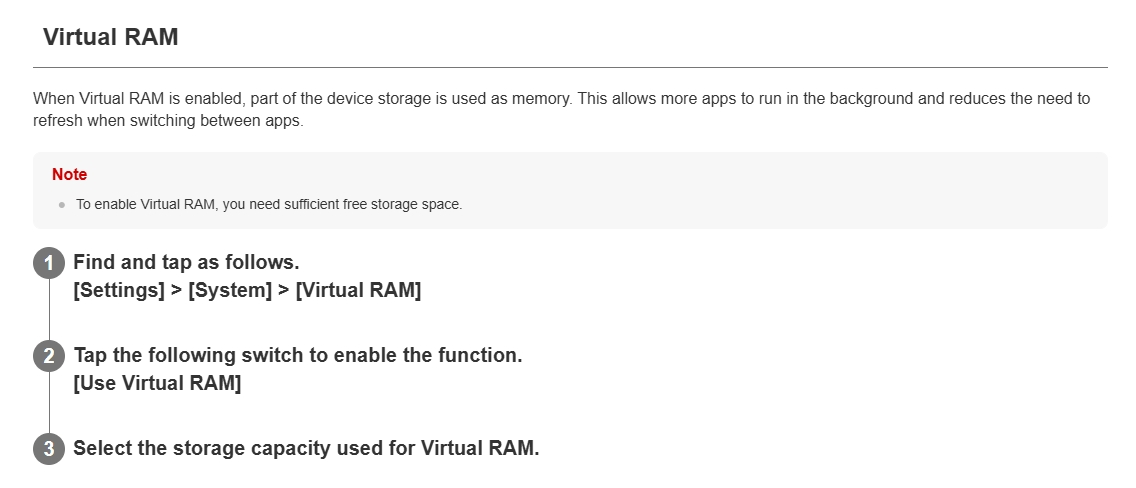Click the line connecting steps 2 and 3

click(49, 403)
